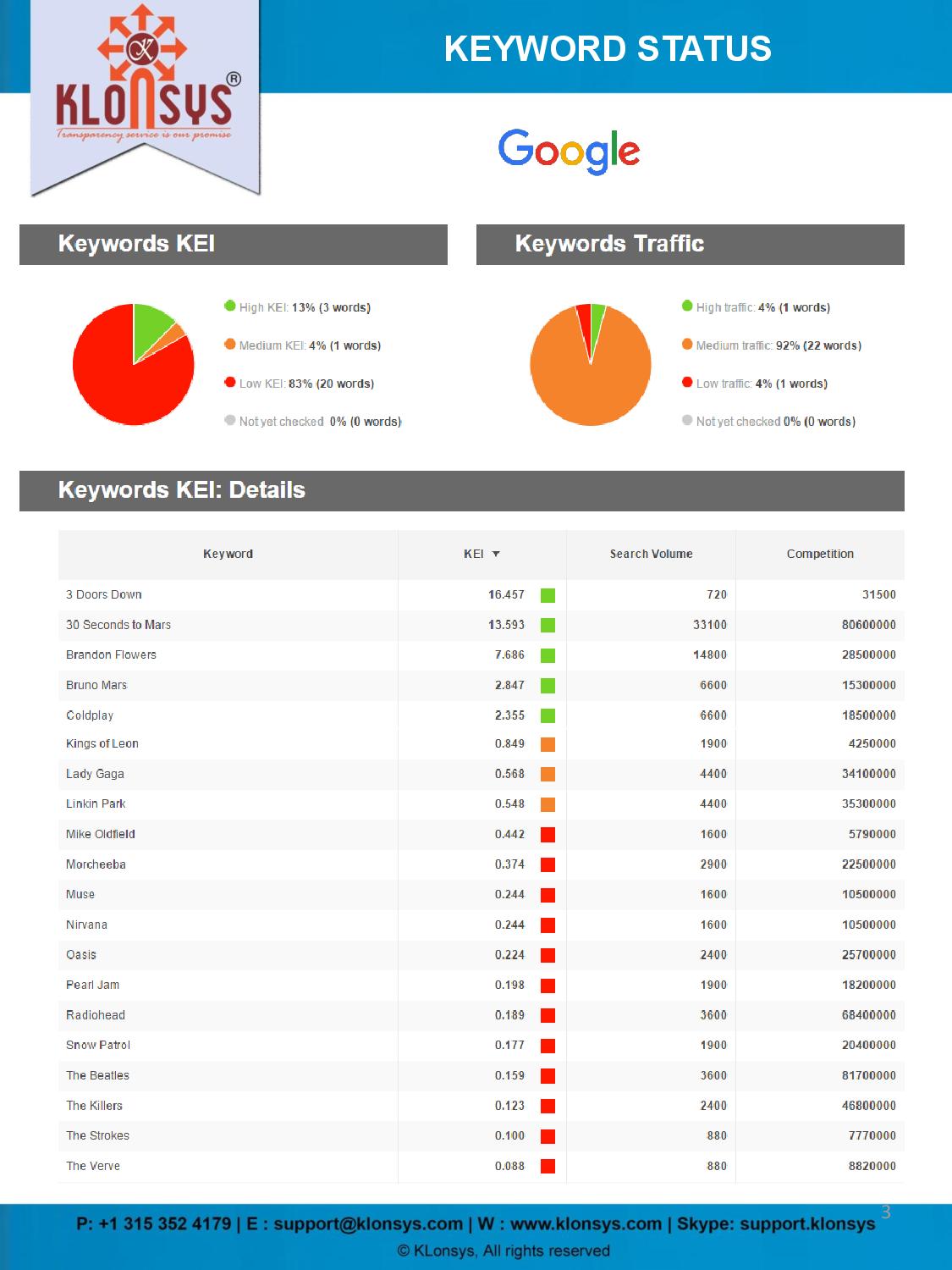
Task: Click the green High traffic legend dot
Action: 687,306
